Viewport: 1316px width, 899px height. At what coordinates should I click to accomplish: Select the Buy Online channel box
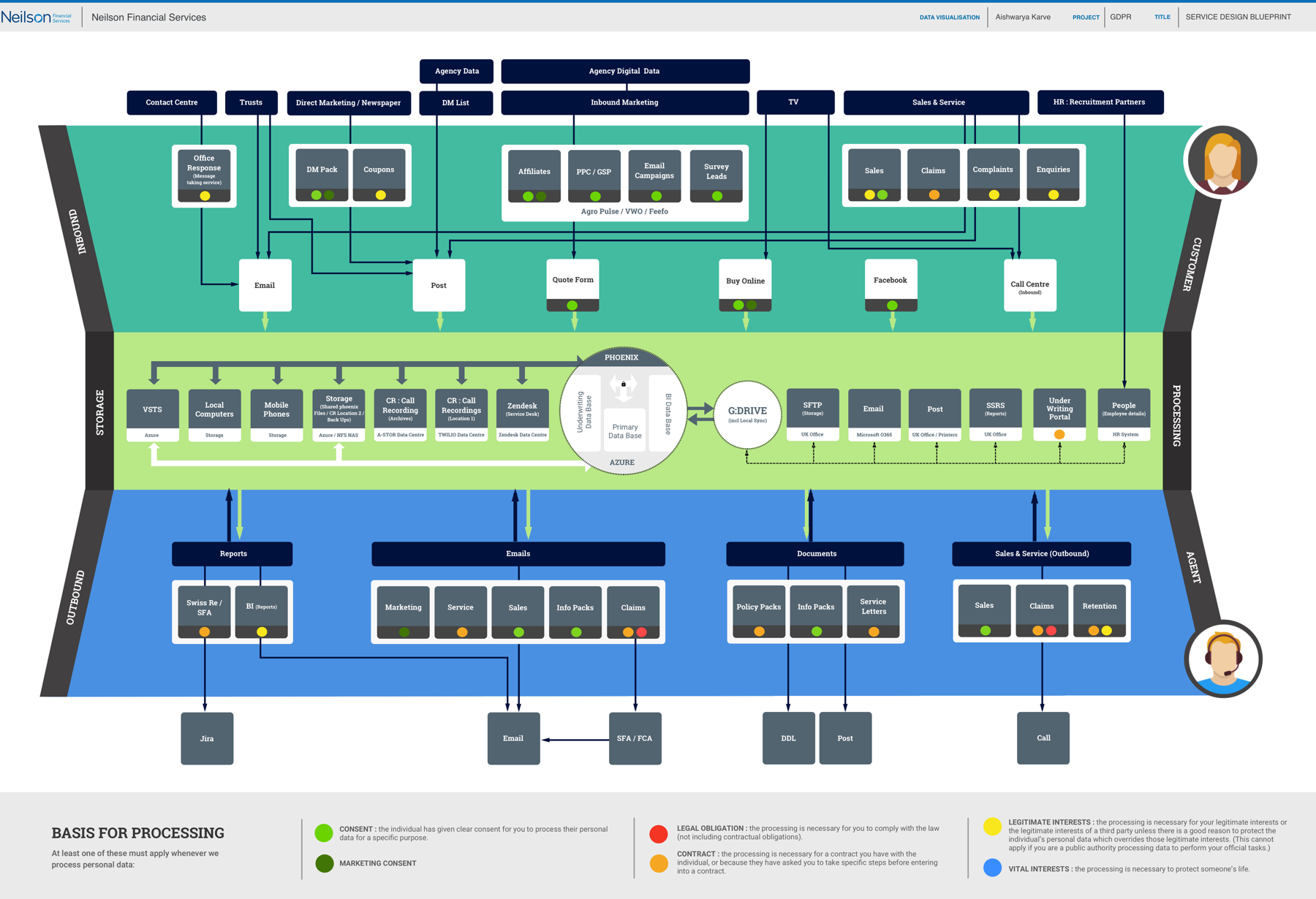[745, 285]
